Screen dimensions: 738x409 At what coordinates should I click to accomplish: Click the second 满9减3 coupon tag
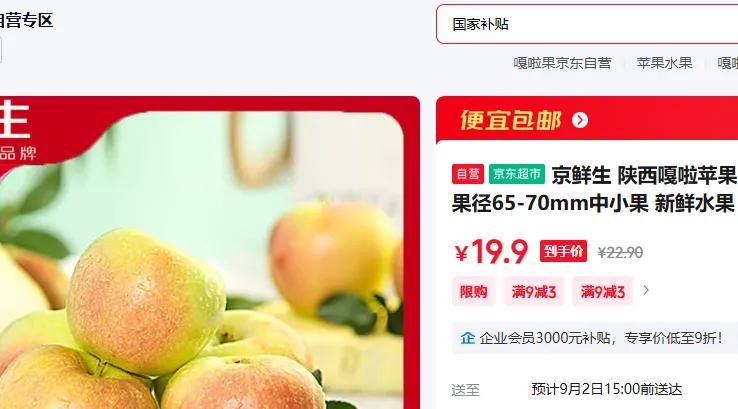point(602,292)
